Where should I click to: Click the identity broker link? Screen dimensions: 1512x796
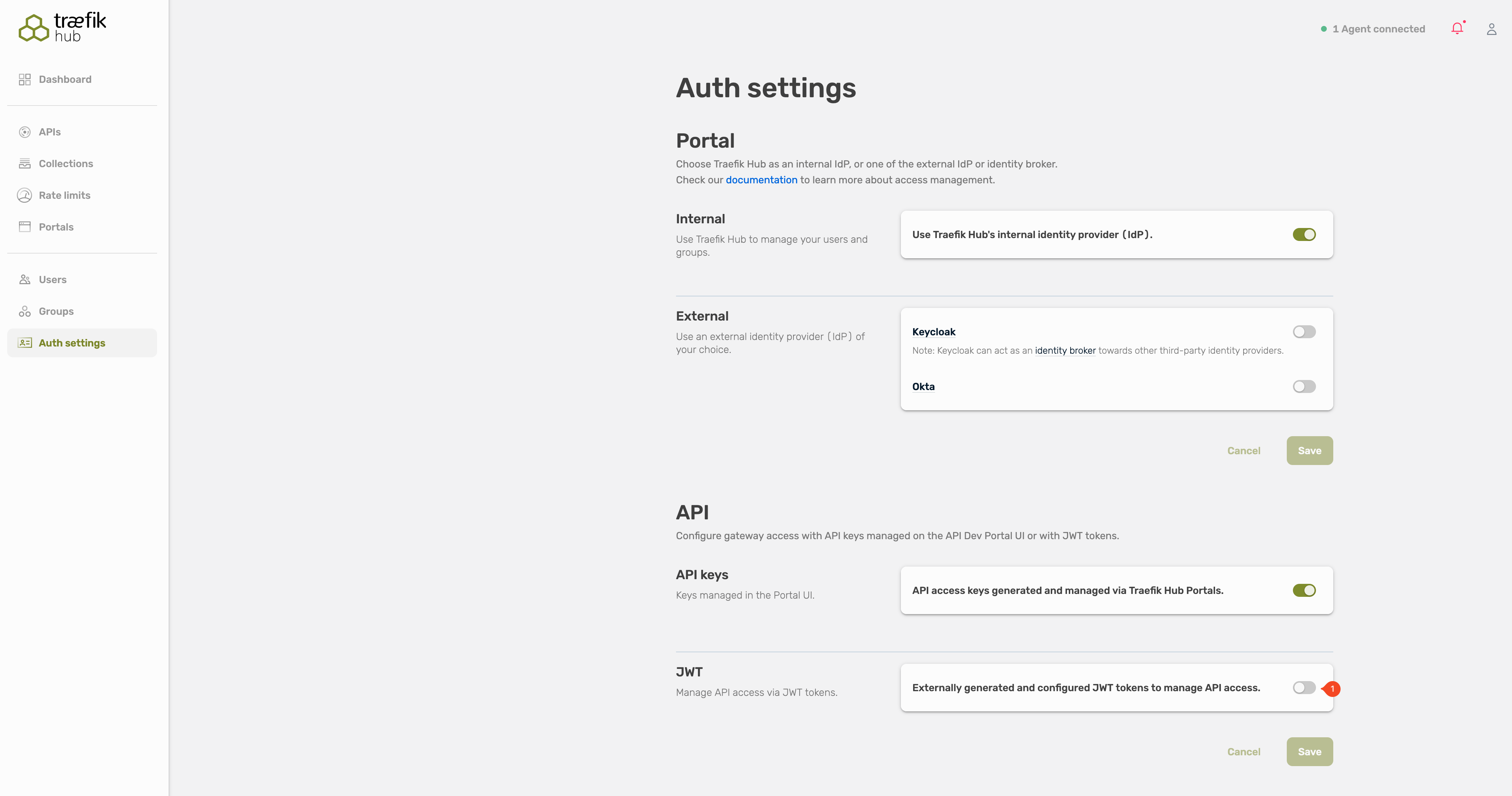(x=1065, y=351)
